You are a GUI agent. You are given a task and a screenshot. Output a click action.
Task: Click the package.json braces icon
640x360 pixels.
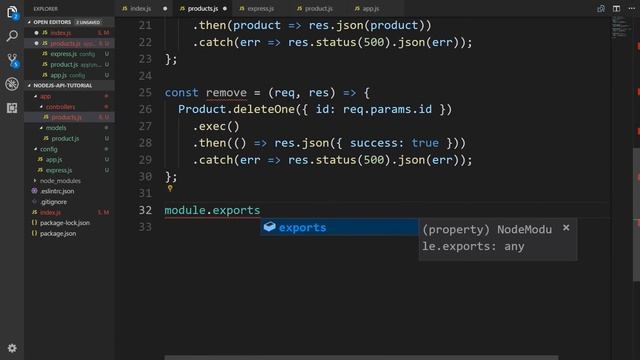(x=34, y=233)
